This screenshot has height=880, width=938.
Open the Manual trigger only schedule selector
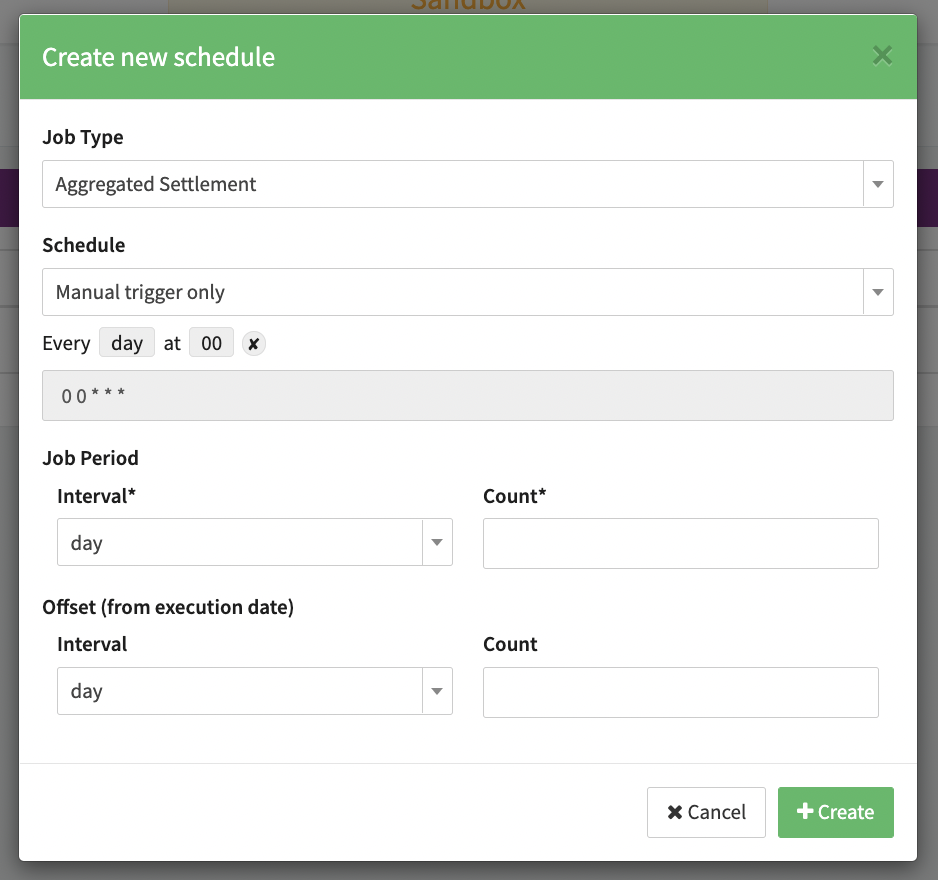pos(452,292)
